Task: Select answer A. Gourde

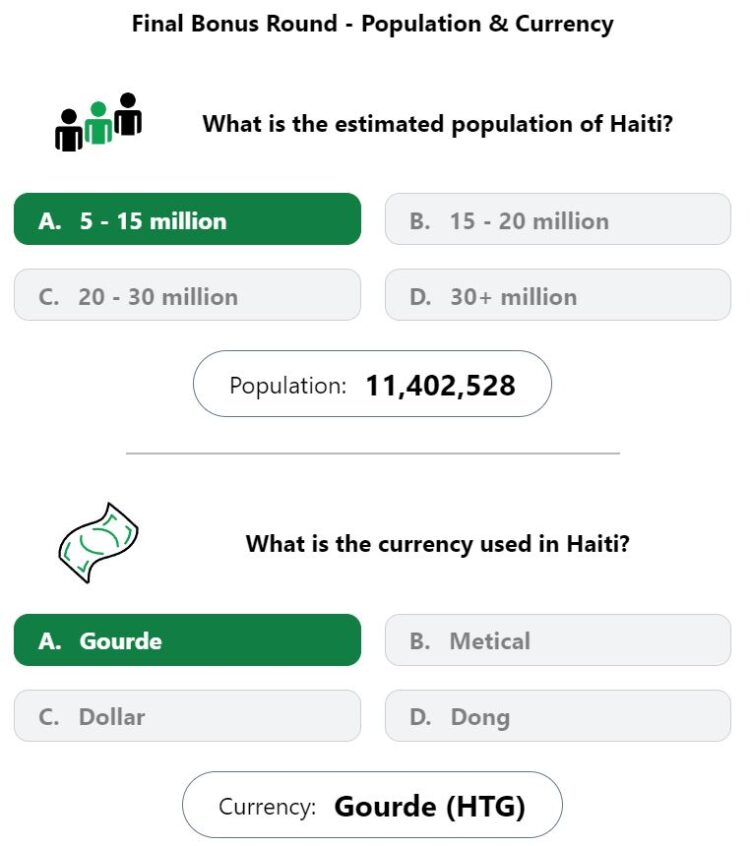Action: tap(187, 640)
